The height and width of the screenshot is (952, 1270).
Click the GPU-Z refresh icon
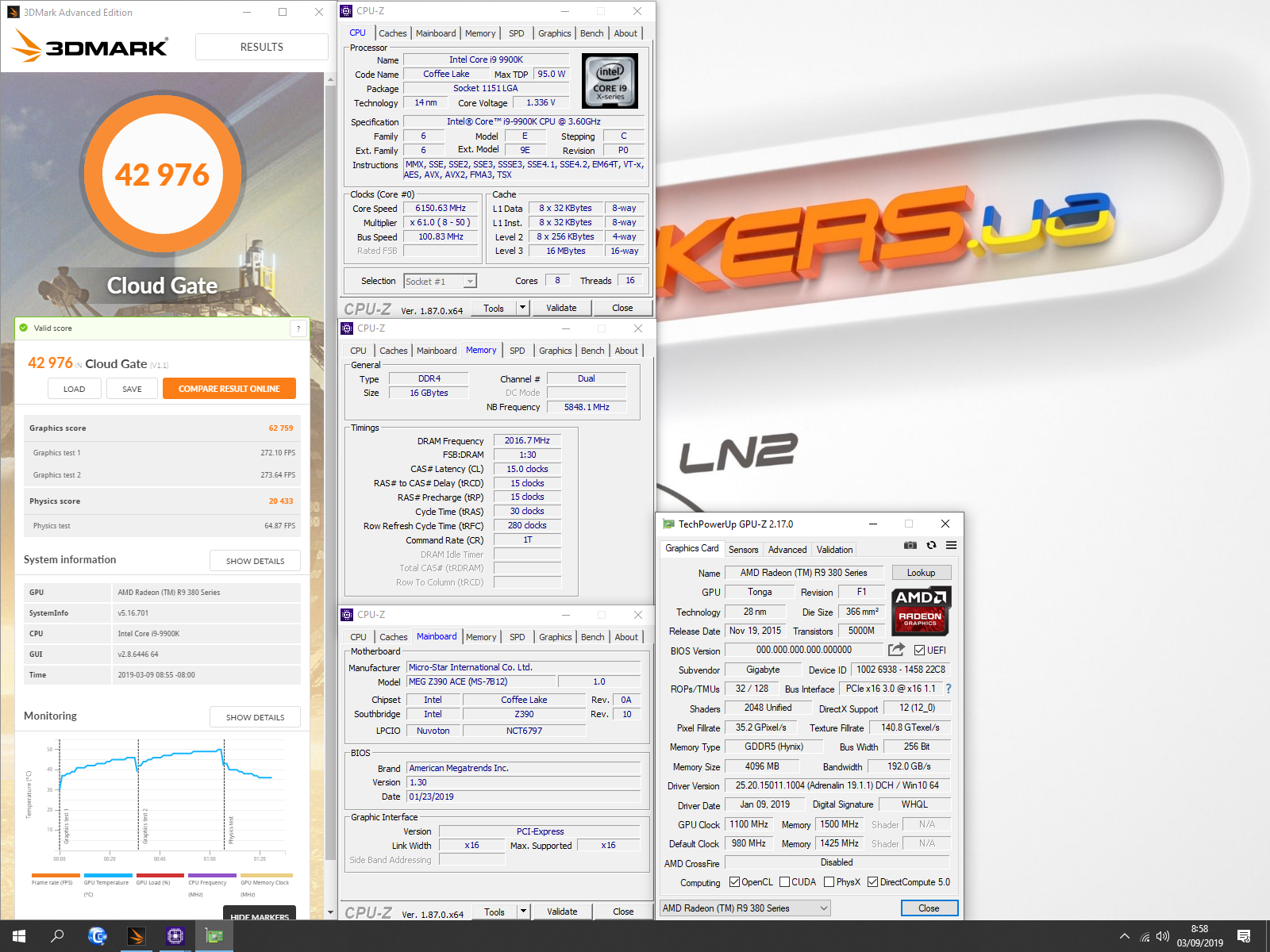click(x=931, y=545)
